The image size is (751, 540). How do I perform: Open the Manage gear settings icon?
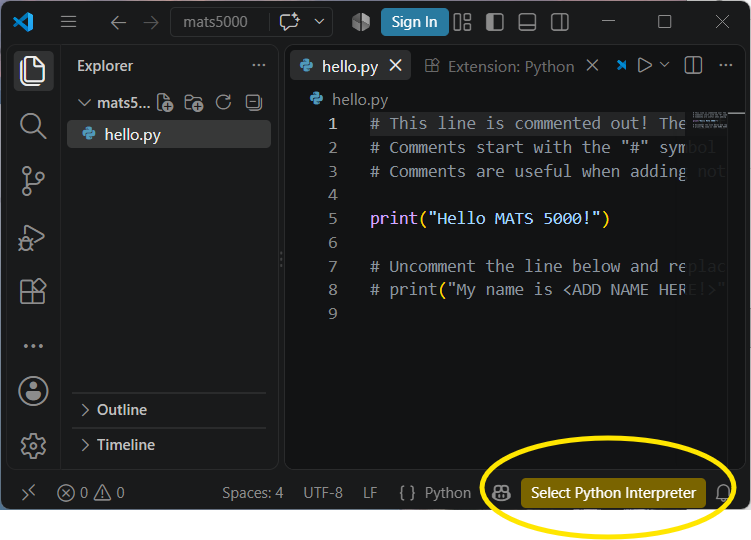[33, 446]
